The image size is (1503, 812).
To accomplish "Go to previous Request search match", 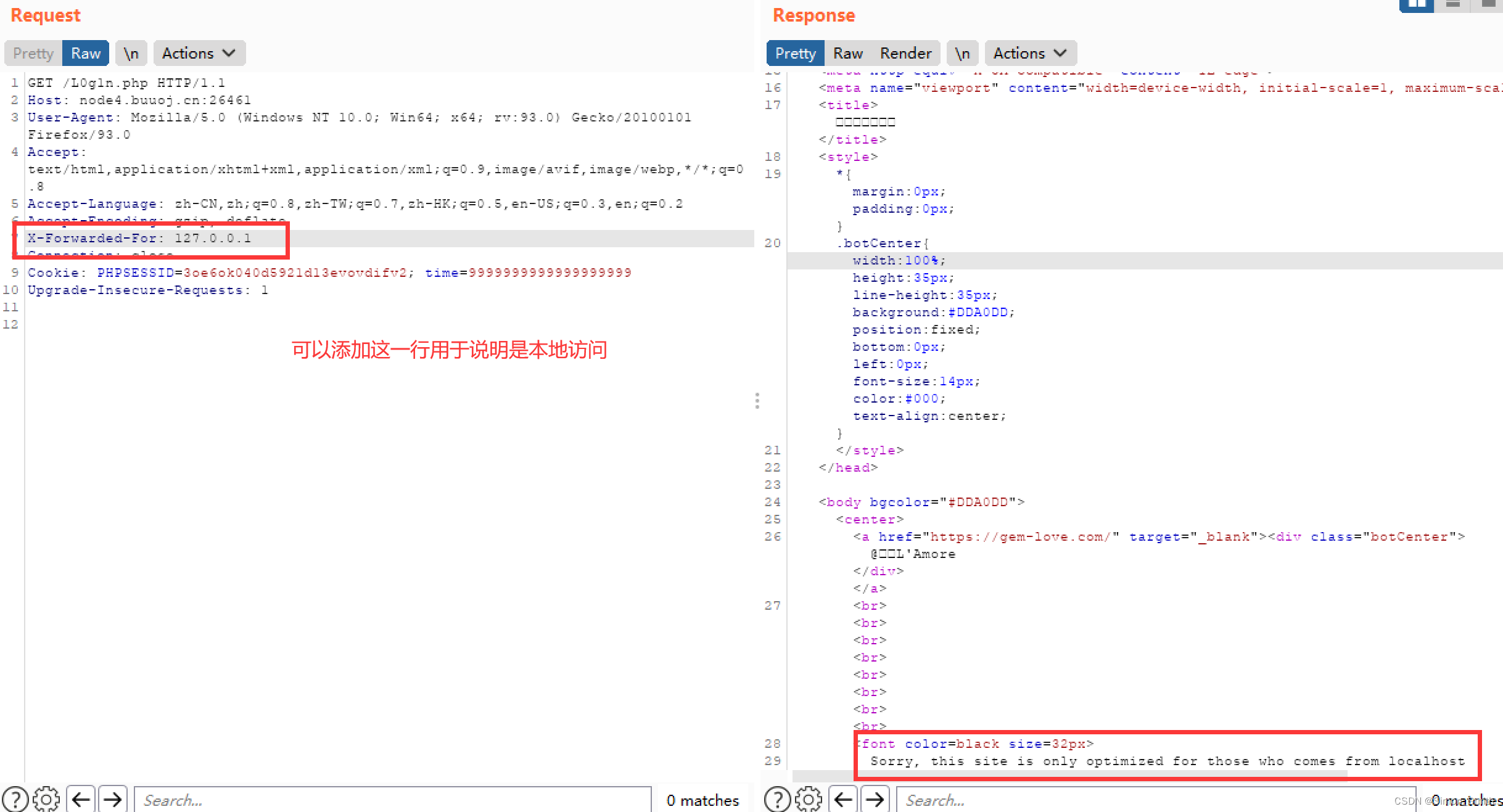I will click(81, 800).
